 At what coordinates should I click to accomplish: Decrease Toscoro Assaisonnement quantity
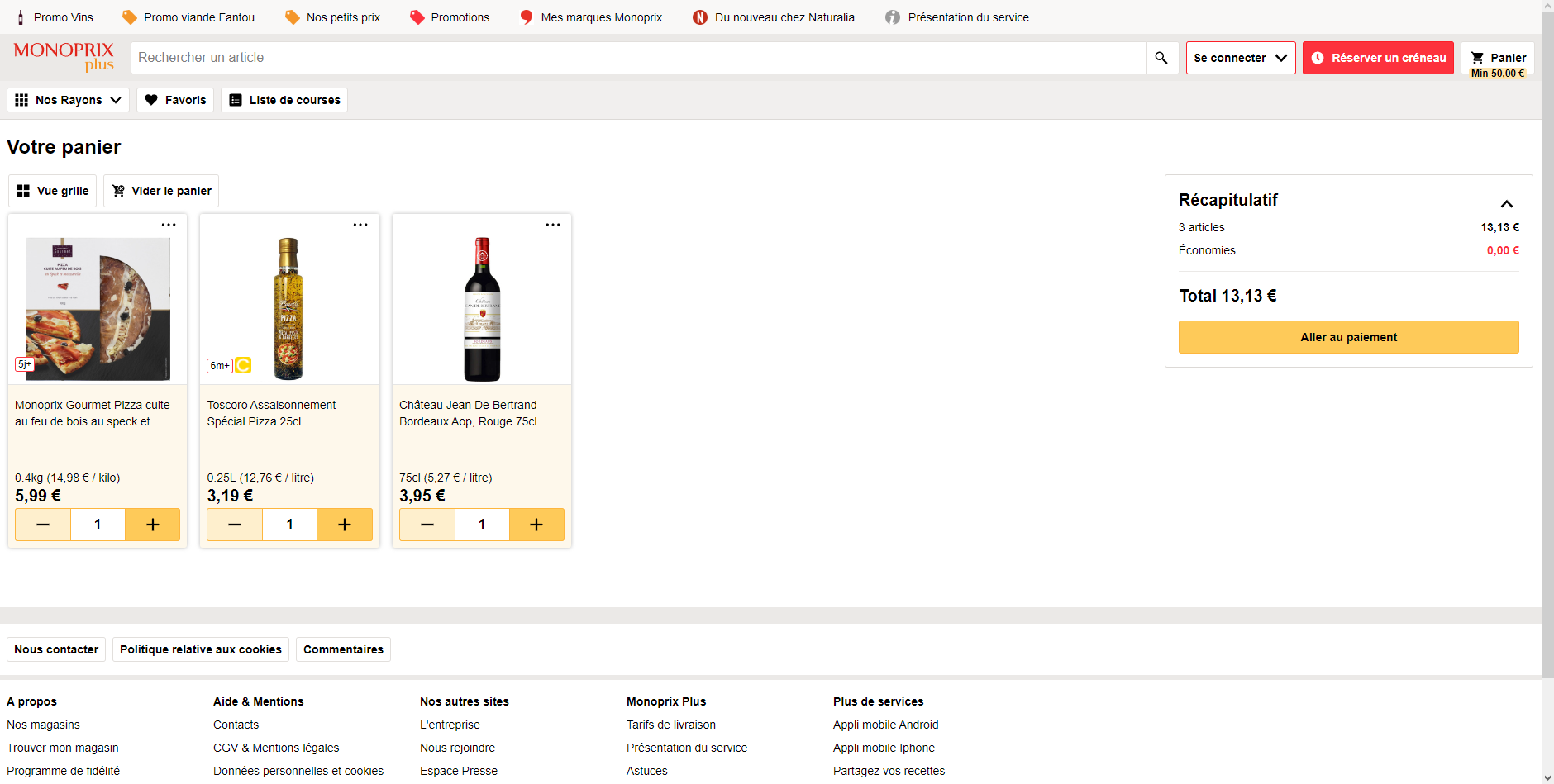235,525
